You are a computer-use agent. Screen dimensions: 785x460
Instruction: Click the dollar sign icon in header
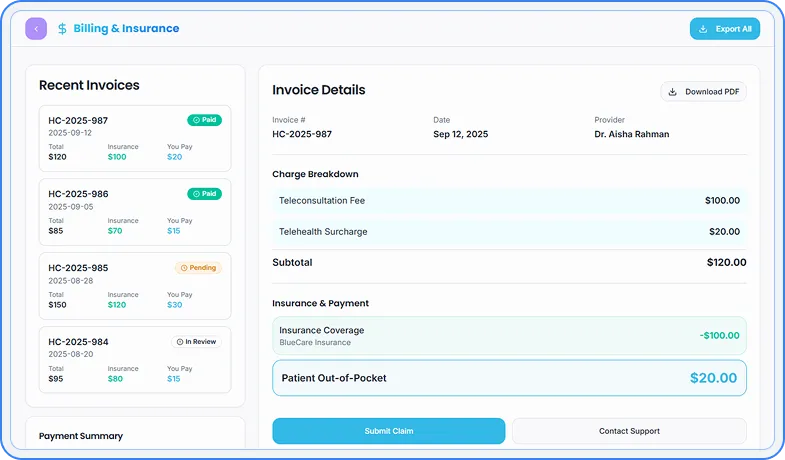(62, 29)
